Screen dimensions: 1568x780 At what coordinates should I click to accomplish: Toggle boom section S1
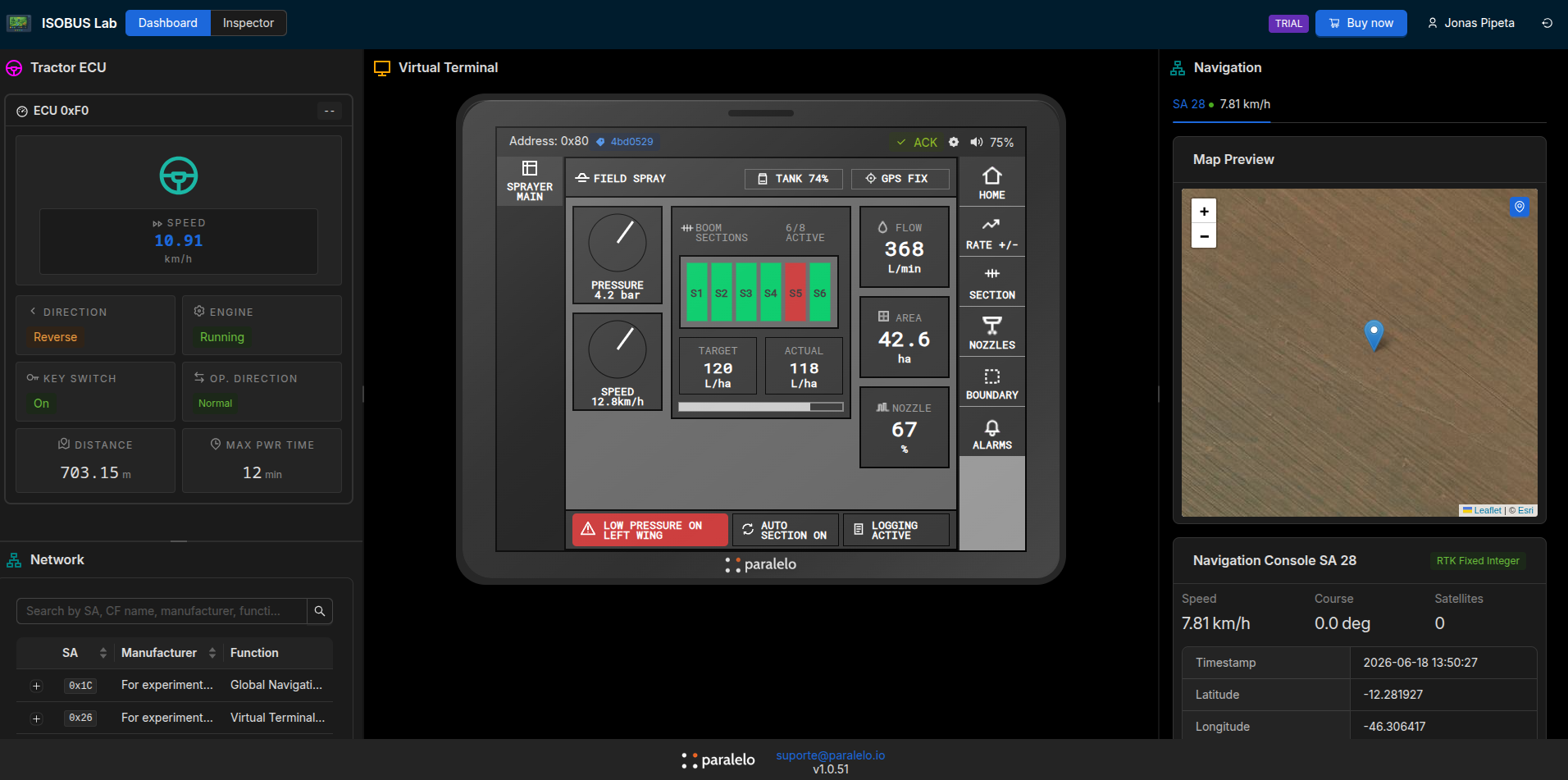pos(697,293)
